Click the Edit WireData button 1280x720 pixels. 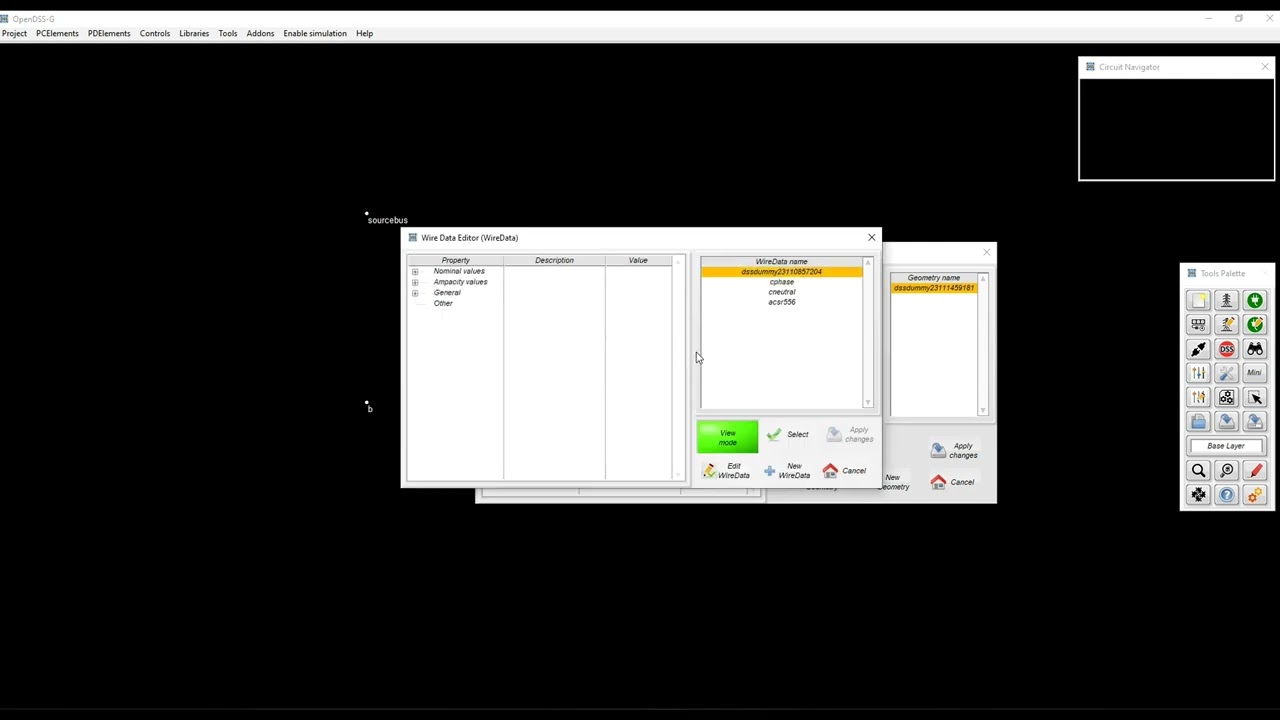coord(726,471)
